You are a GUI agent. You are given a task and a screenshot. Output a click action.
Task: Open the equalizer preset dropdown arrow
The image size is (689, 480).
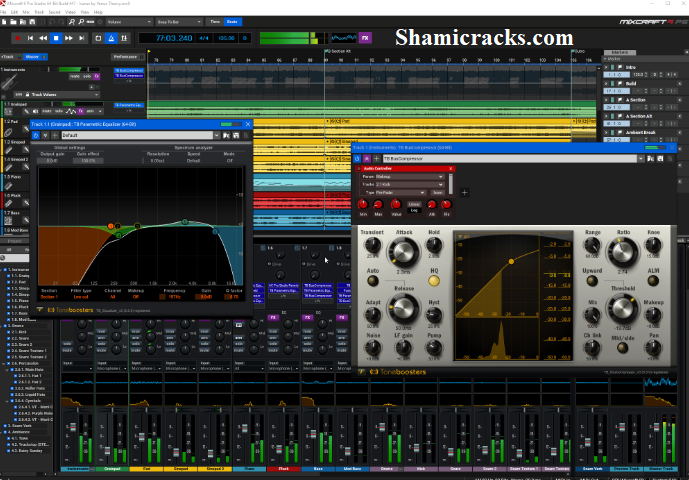click(217, 135)
